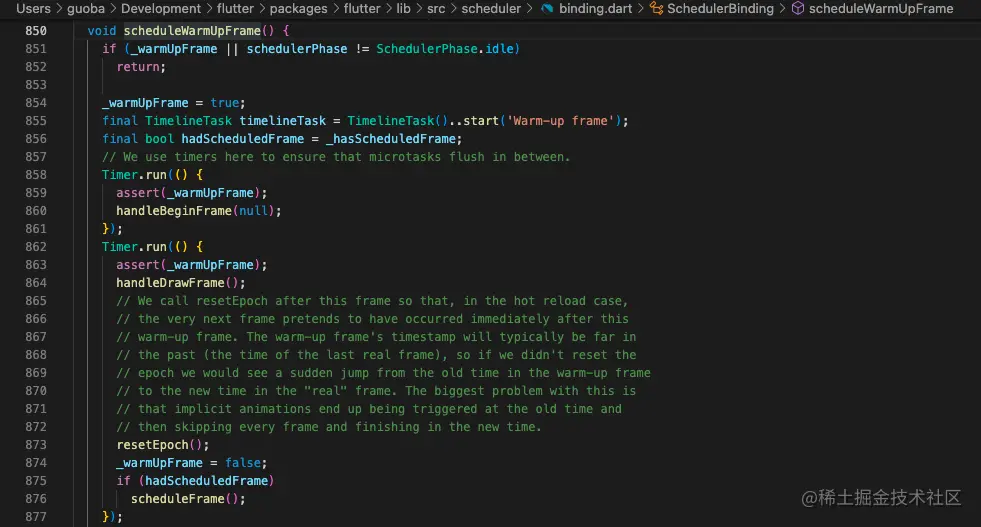Image resolution: width=981 pixels, height=527 pixels.
Task: Open the scheduler breadcrumb folder
Action: tap(491, 9)
